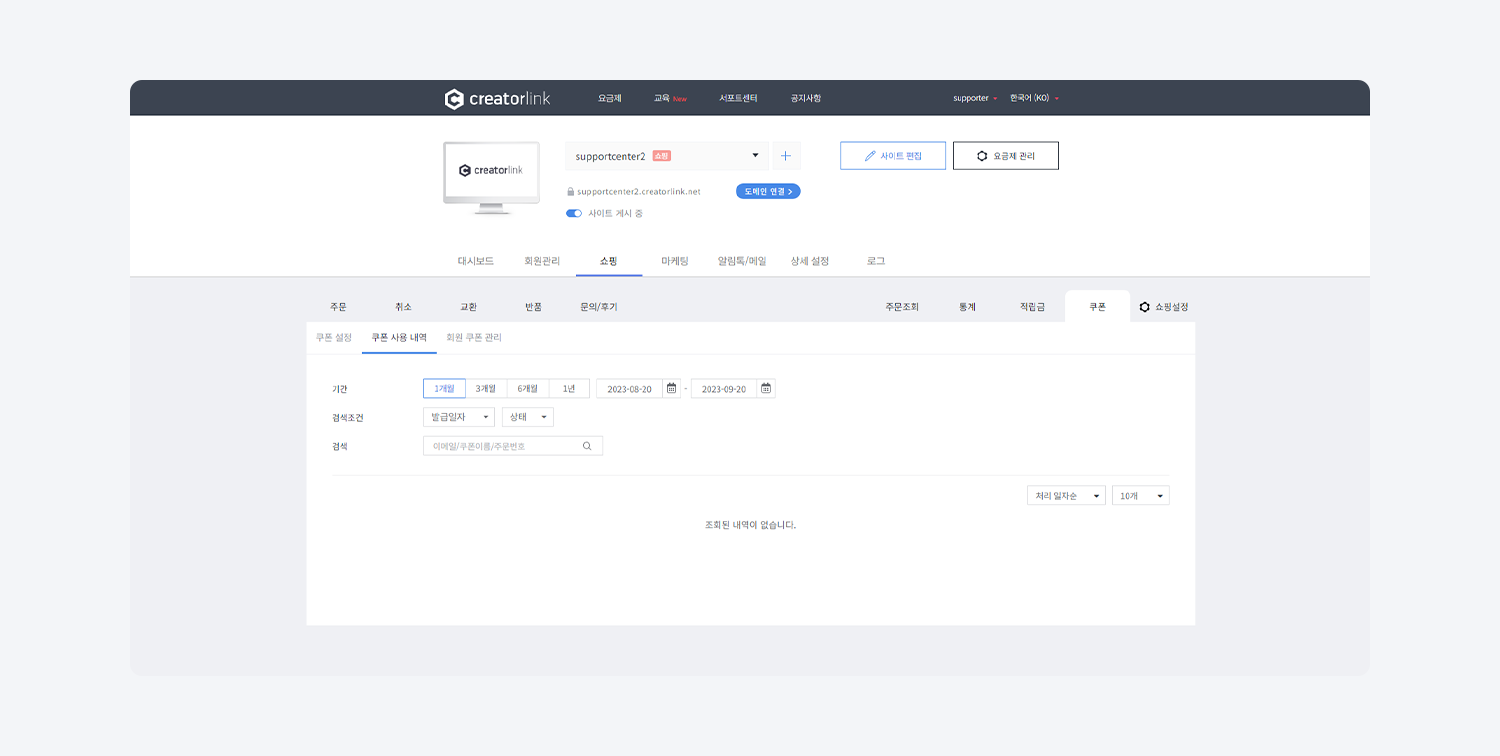The width and height of the screenshot is (1500, 756).
Task: Toggle the site publishing switch
Action: pyautogui.click(x=574, y=213)
